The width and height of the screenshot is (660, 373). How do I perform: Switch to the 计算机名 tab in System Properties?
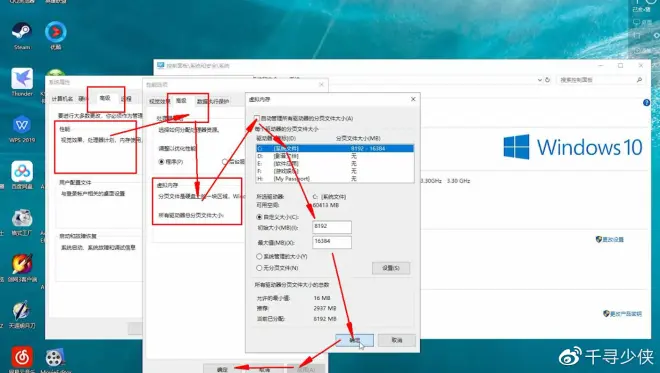(62, 99)
